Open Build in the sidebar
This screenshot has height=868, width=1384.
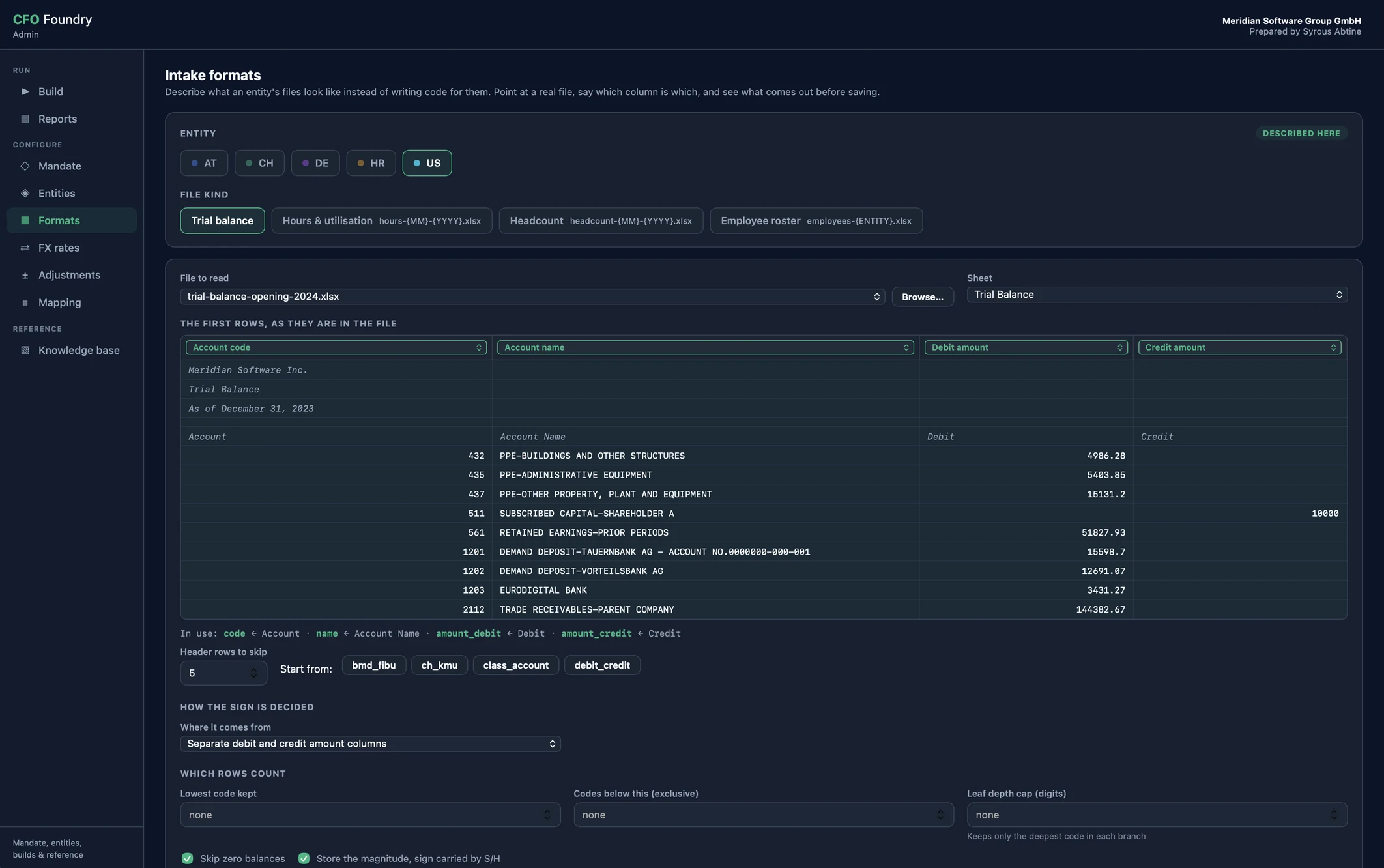pos(72,91)
